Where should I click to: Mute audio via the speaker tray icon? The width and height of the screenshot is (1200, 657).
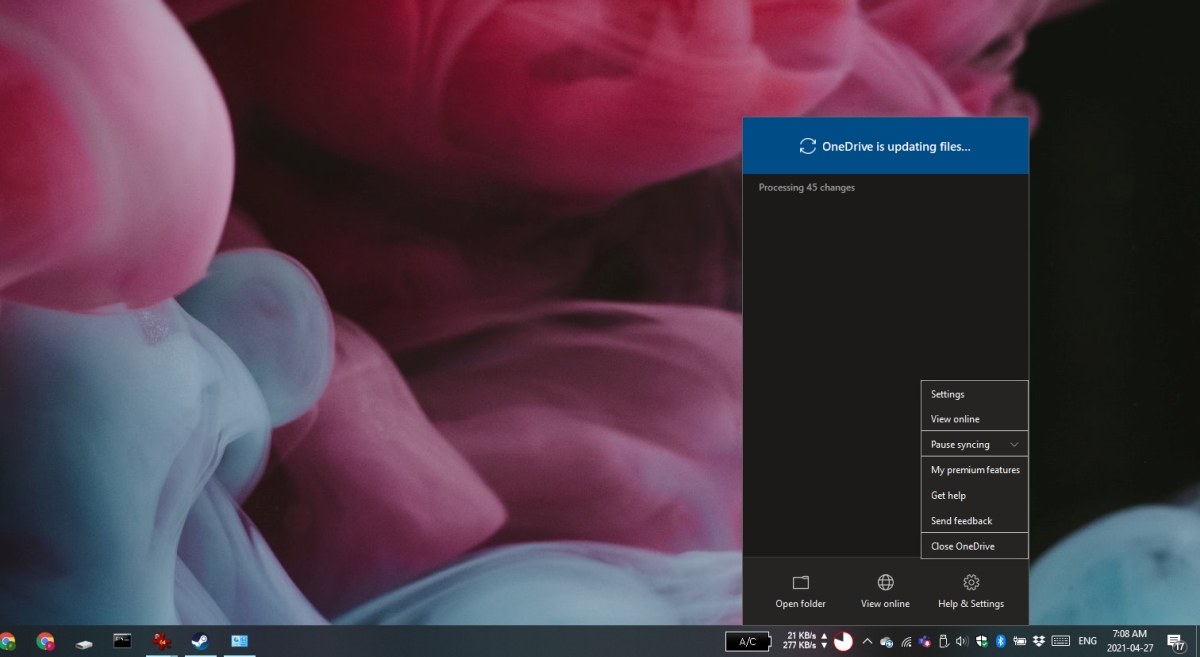coord(962,643)
